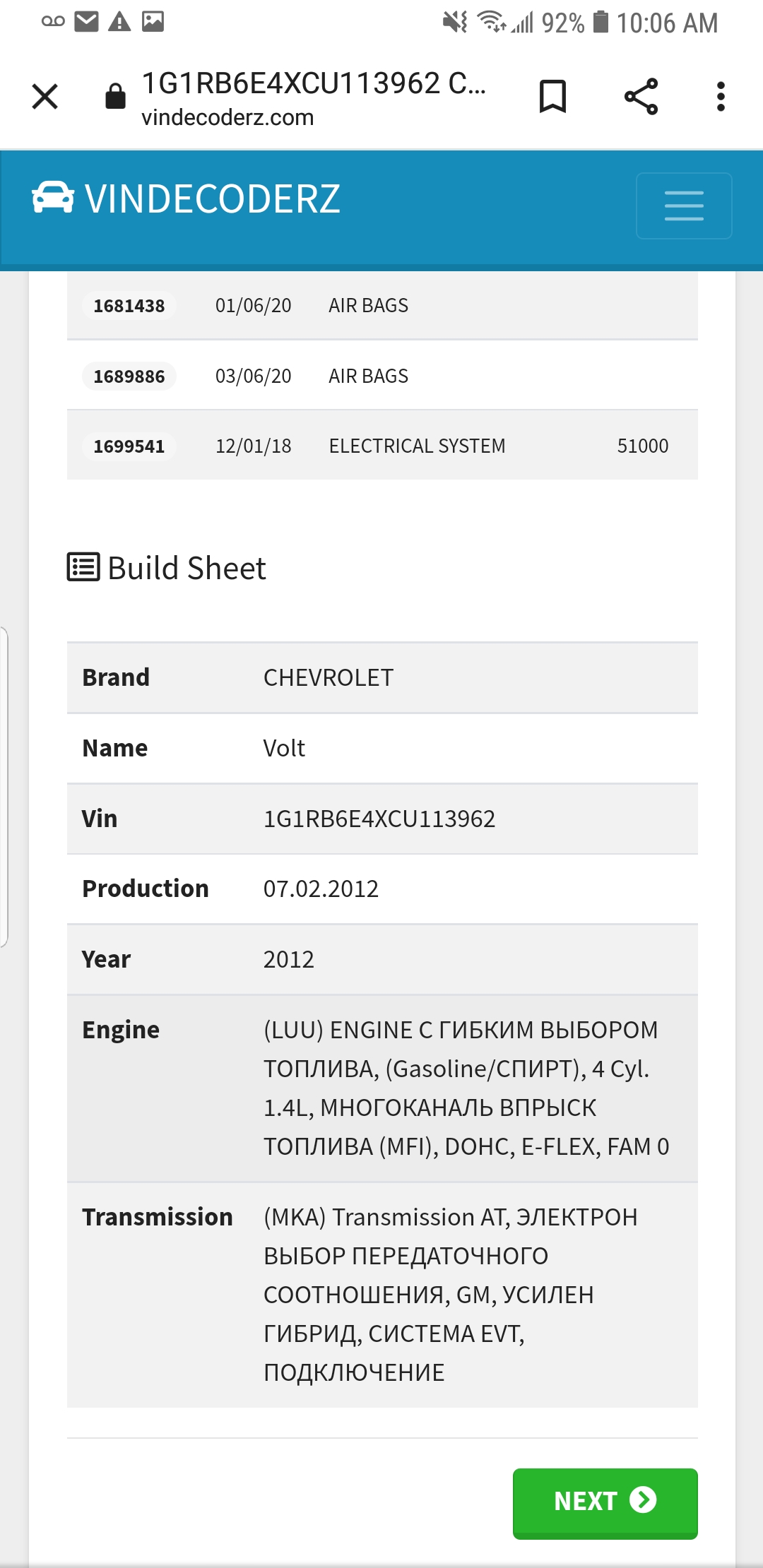Image resolution: width=763 pixels, height=1568 pixels.
Task: Tap the warning triangle notification icon
Action: [x=119, y=22]
